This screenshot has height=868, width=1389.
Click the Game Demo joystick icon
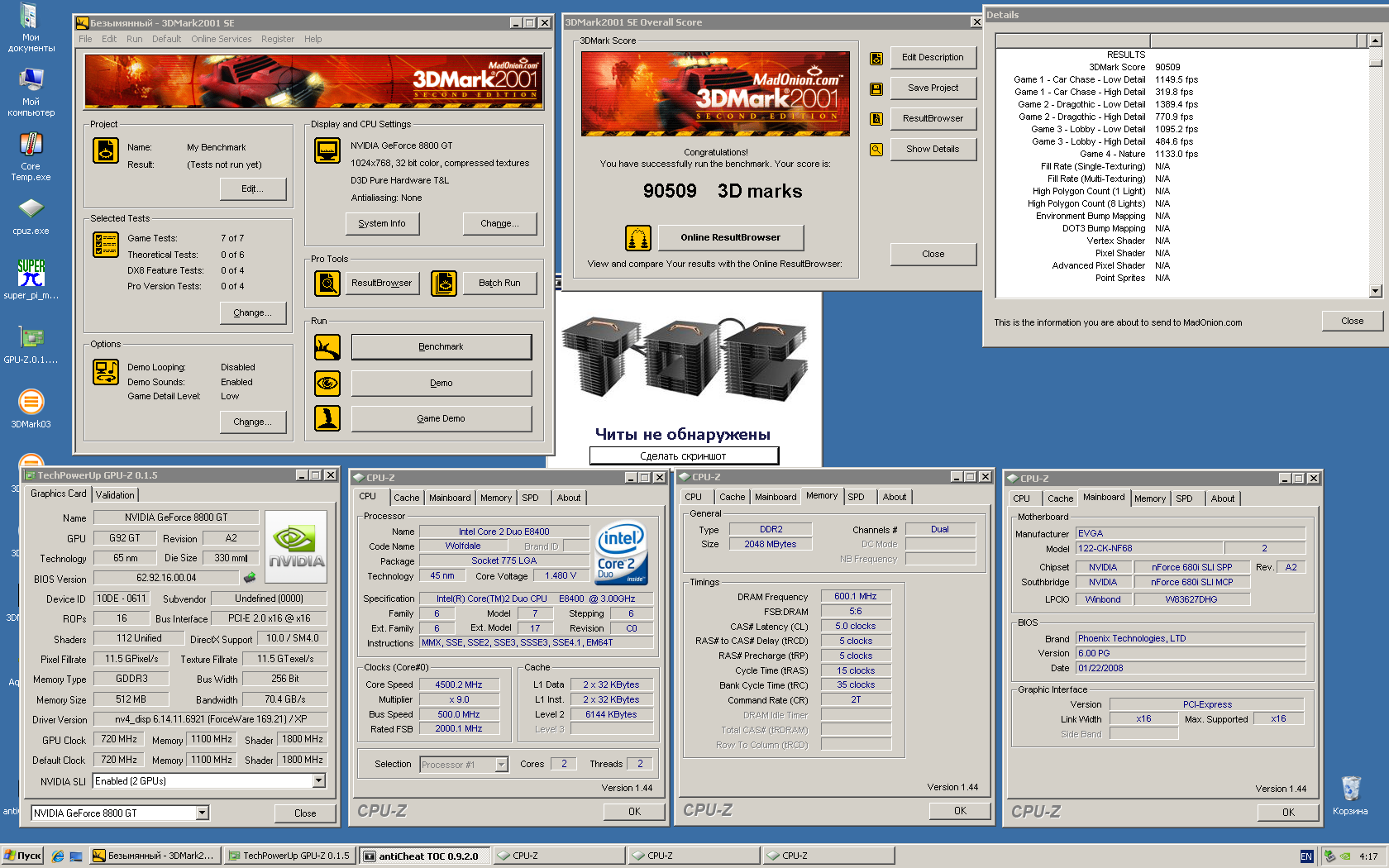coord(327,418)
